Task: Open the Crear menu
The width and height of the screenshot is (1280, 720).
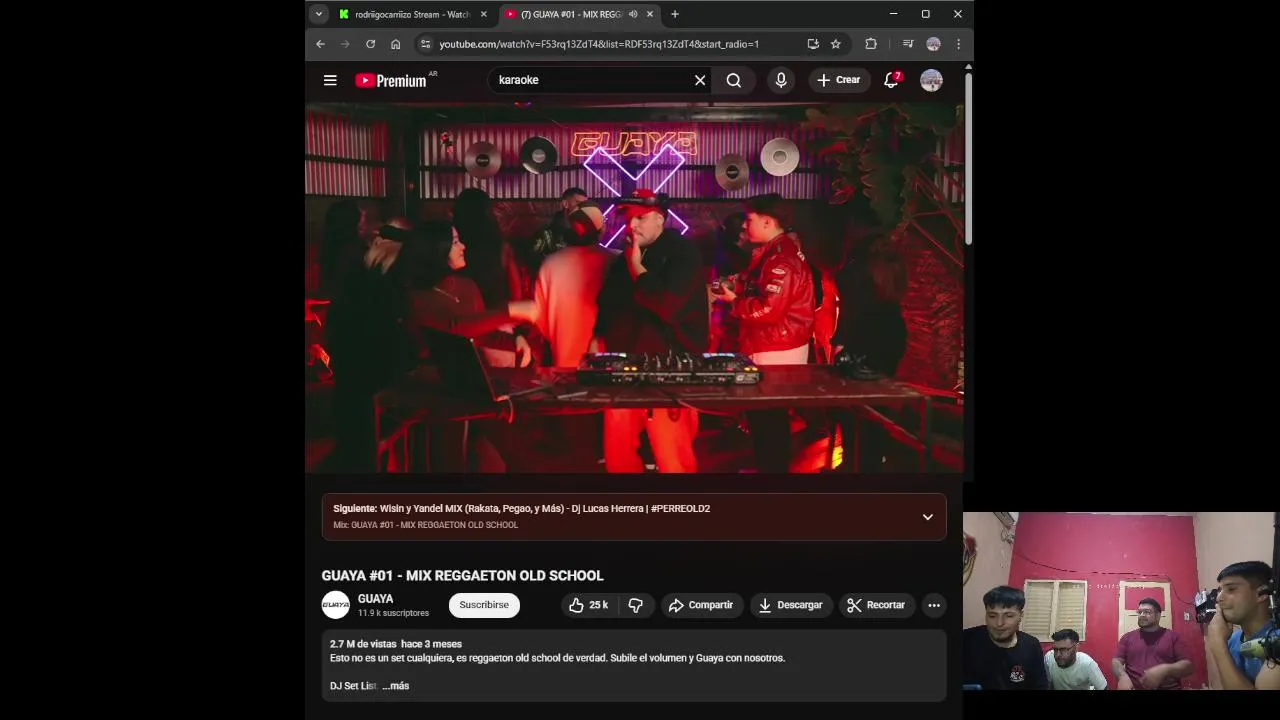Action: click(838, 80)
